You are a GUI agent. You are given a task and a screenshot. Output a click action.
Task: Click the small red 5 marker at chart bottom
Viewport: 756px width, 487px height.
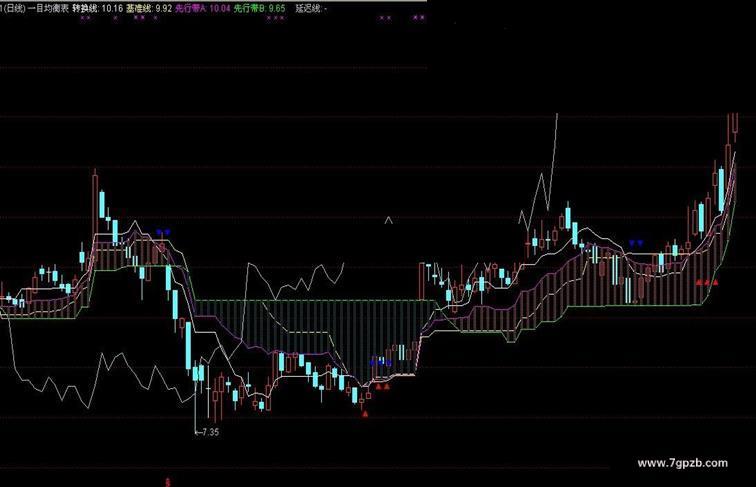[x=168, y=482]
